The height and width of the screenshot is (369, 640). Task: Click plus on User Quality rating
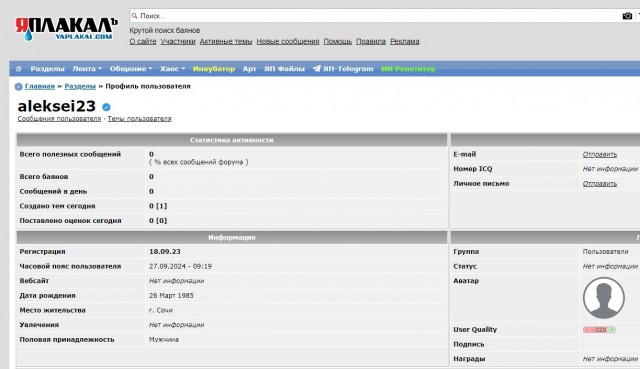click(611, 330)
